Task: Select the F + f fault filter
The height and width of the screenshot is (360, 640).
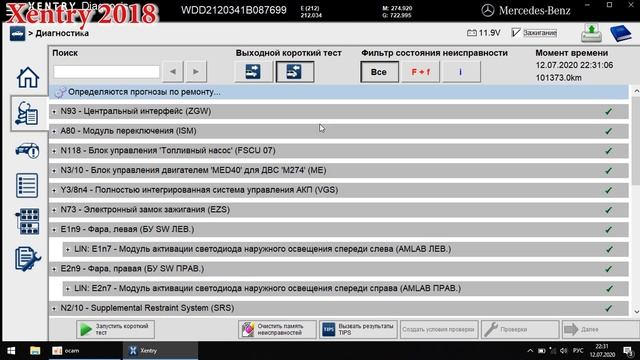Action: pos(420,72)
